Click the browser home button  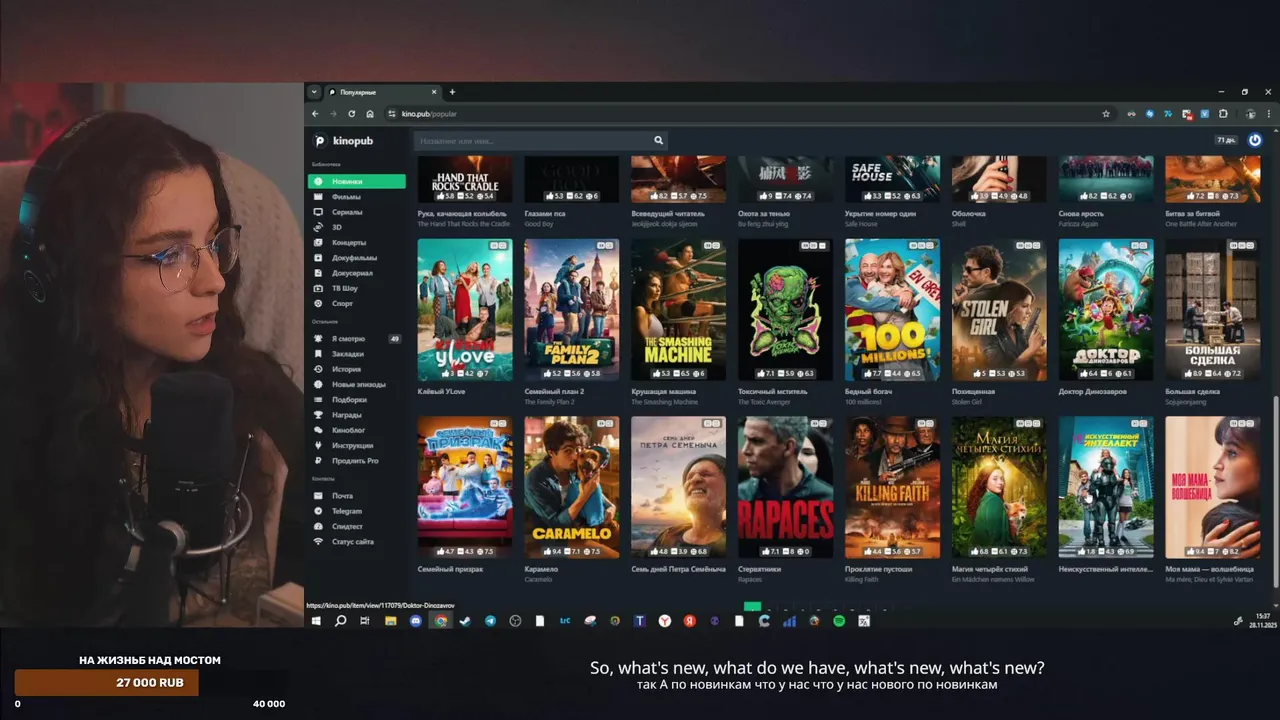tap(370, 114)
